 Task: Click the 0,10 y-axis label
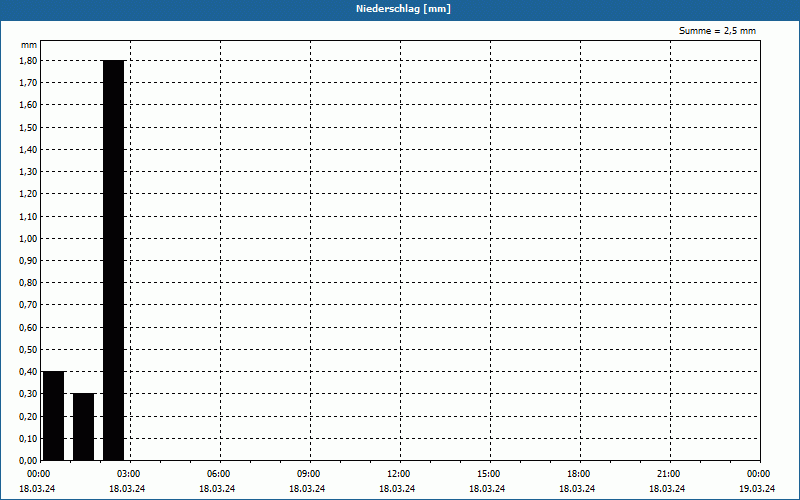tap(28, 438)
